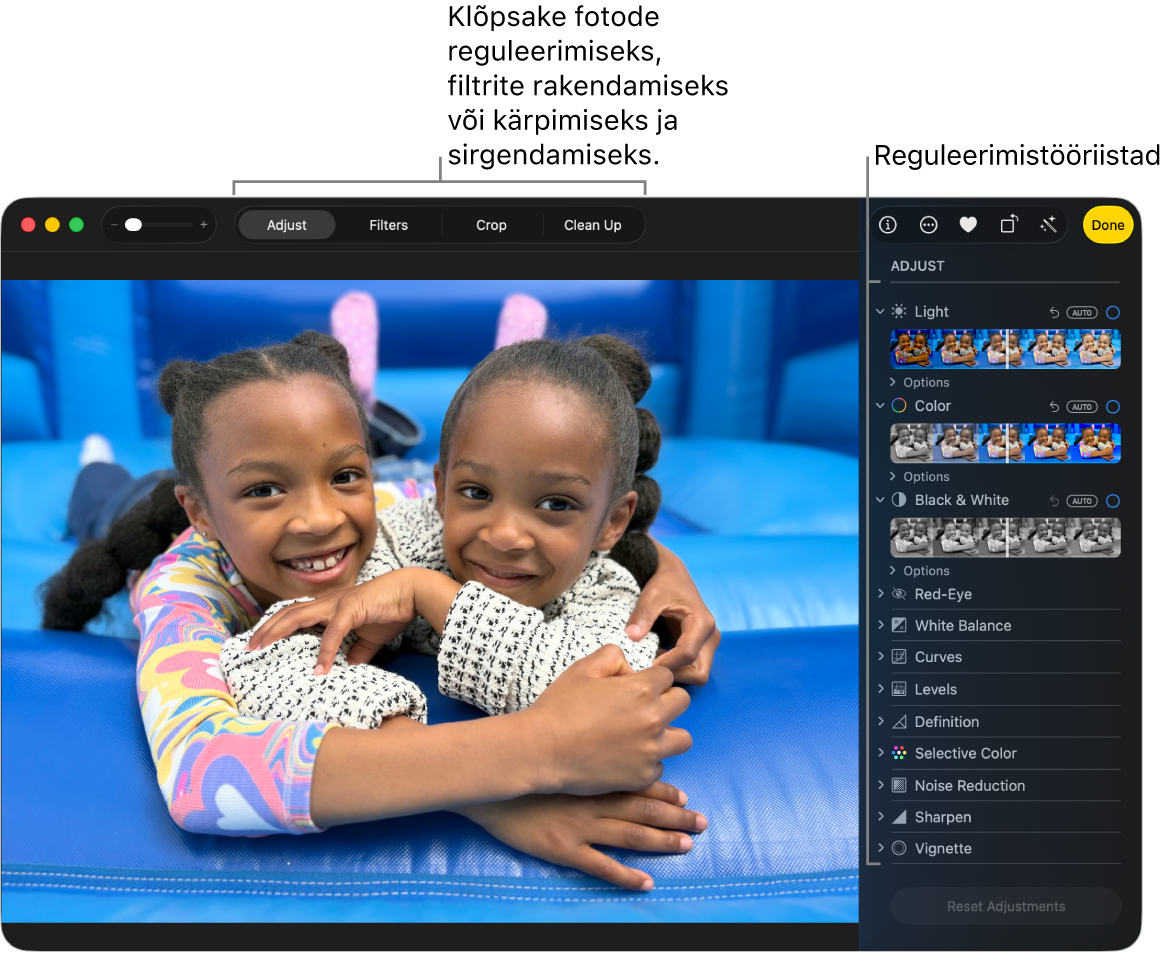Toggle the Light adjustment circle on or off
The image size is (1173, 955).
pyautogui.click(x=1113, y=313)
